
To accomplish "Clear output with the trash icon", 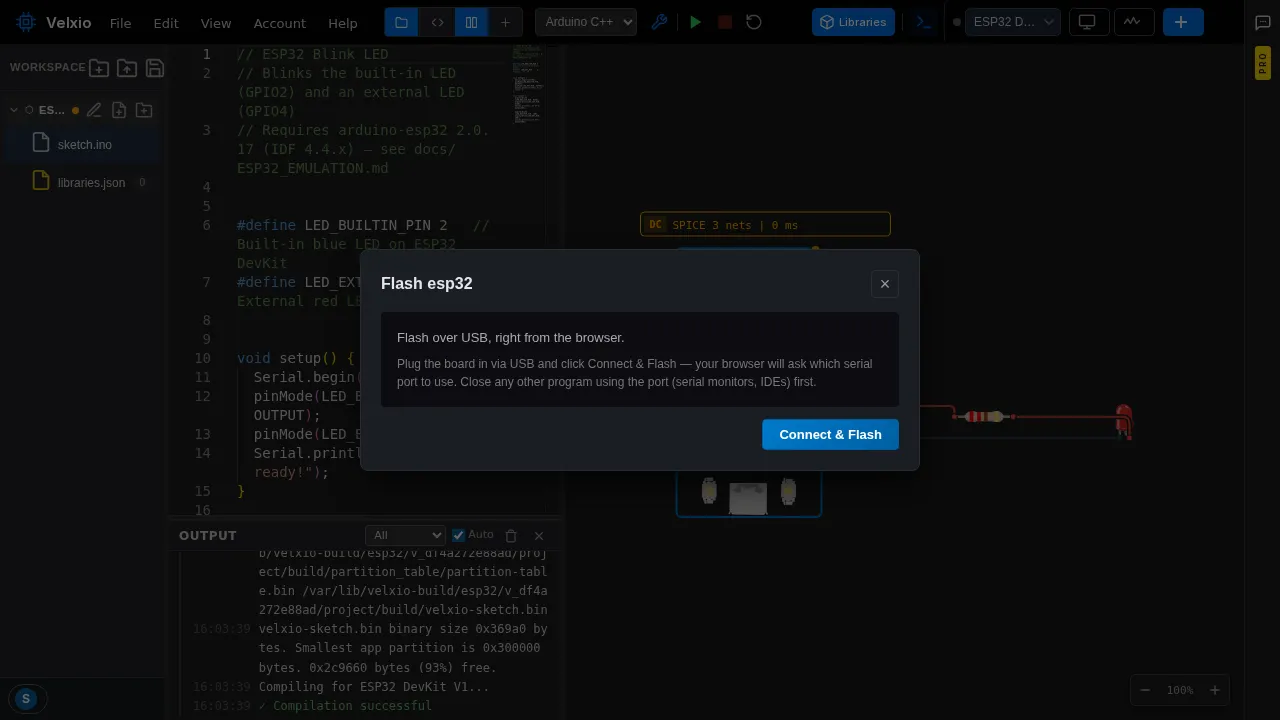I will coord(511,536).
